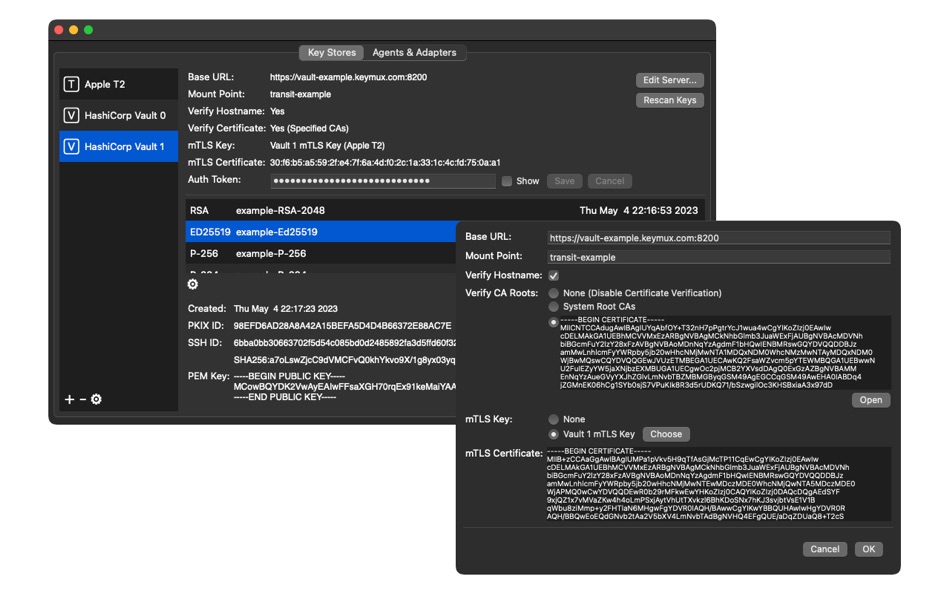
Task: Click the main window's vault-example.keymux.com Base URL value
Action: pos(348,77)
